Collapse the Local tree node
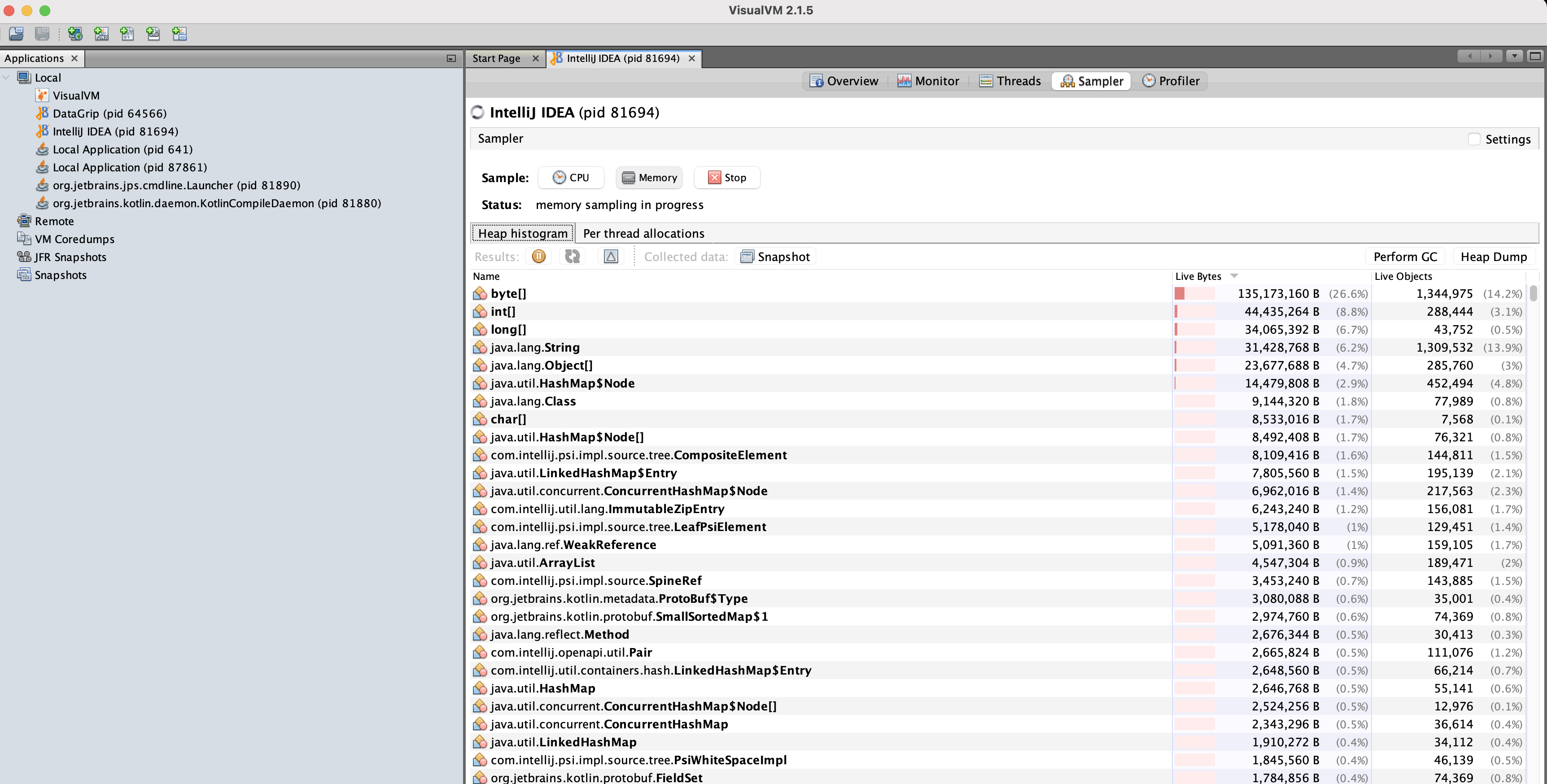Viewport: 1547px width, 784px height. coord(7,78)
